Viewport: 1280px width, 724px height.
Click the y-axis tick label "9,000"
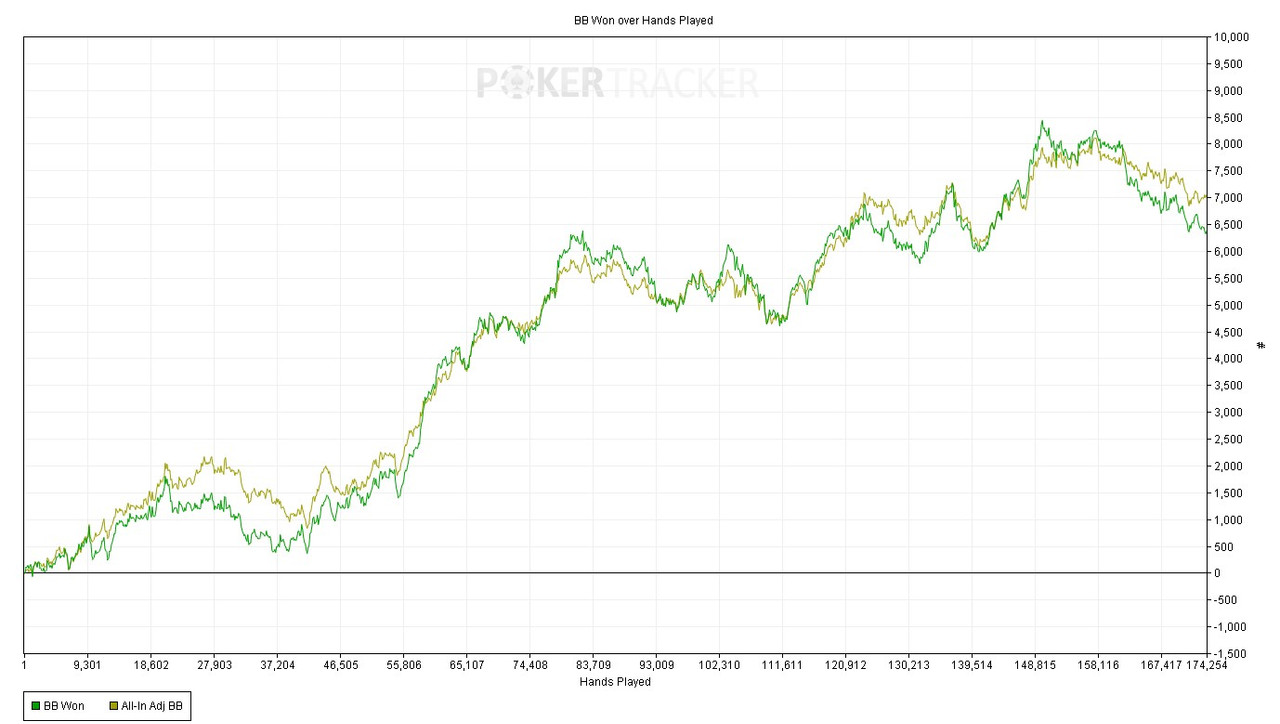coord(1228,91)
